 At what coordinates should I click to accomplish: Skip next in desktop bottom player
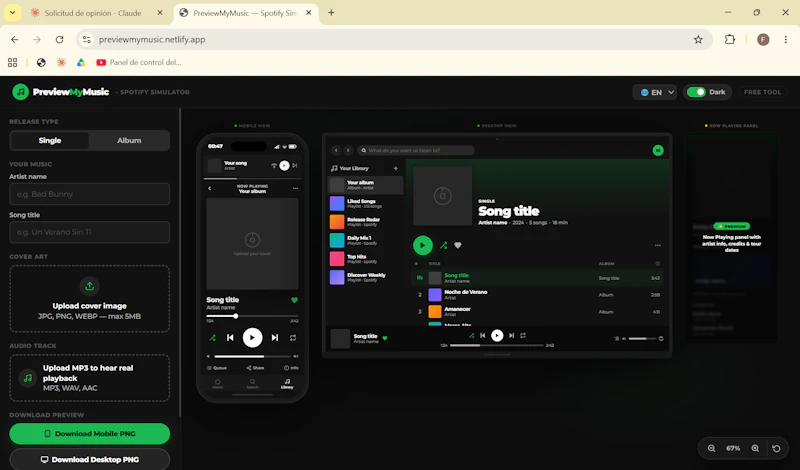click(511, 335)
